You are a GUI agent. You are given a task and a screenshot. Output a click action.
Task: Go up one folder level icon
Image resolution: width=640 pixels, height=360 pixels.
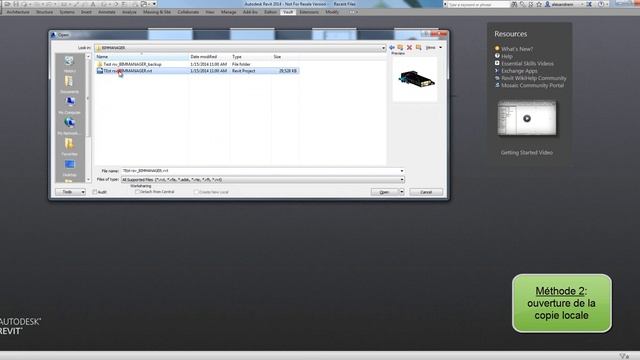click(400, 48)
